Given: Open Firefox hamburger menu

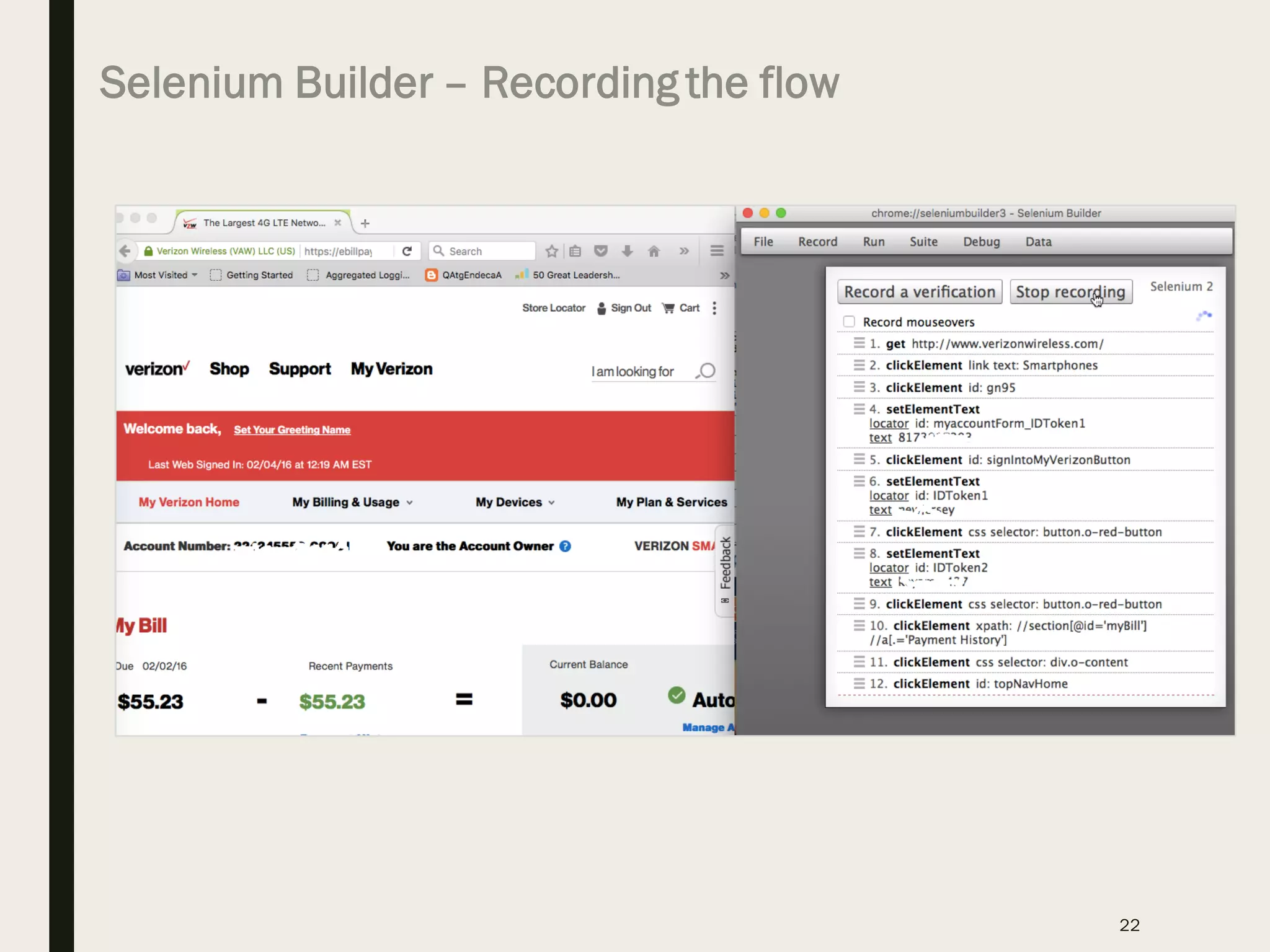Looking at the screenshot, I should click(717, 250).
